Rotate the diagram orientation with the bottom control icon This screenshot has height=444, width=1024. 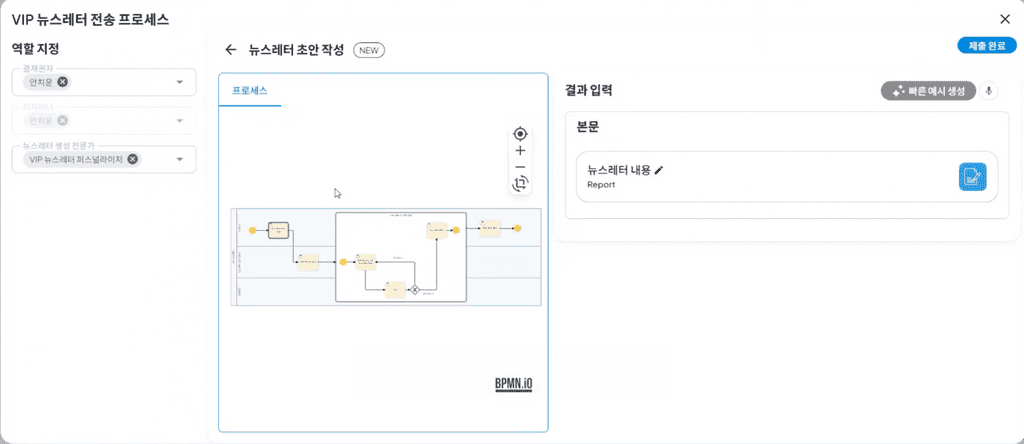pyautogui.click(x=520, y=183)
